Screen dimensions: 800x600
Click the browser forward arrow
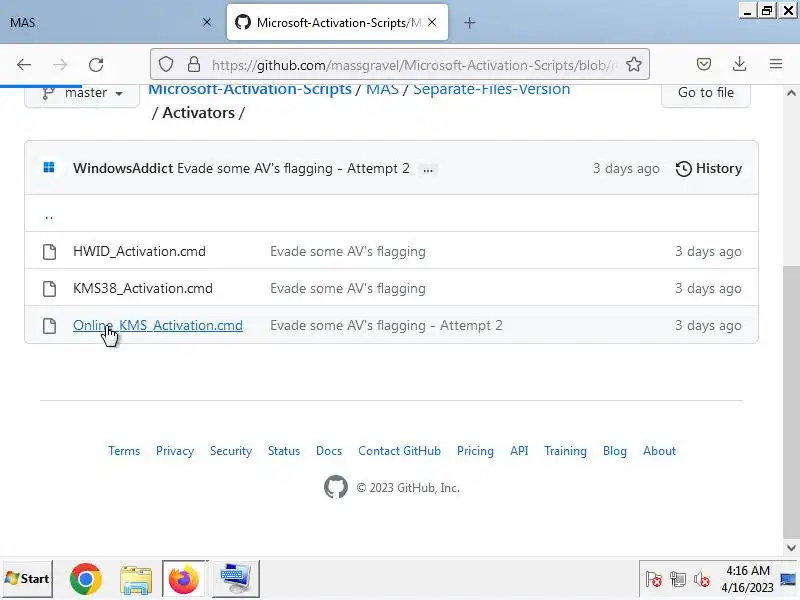[60, 65]
